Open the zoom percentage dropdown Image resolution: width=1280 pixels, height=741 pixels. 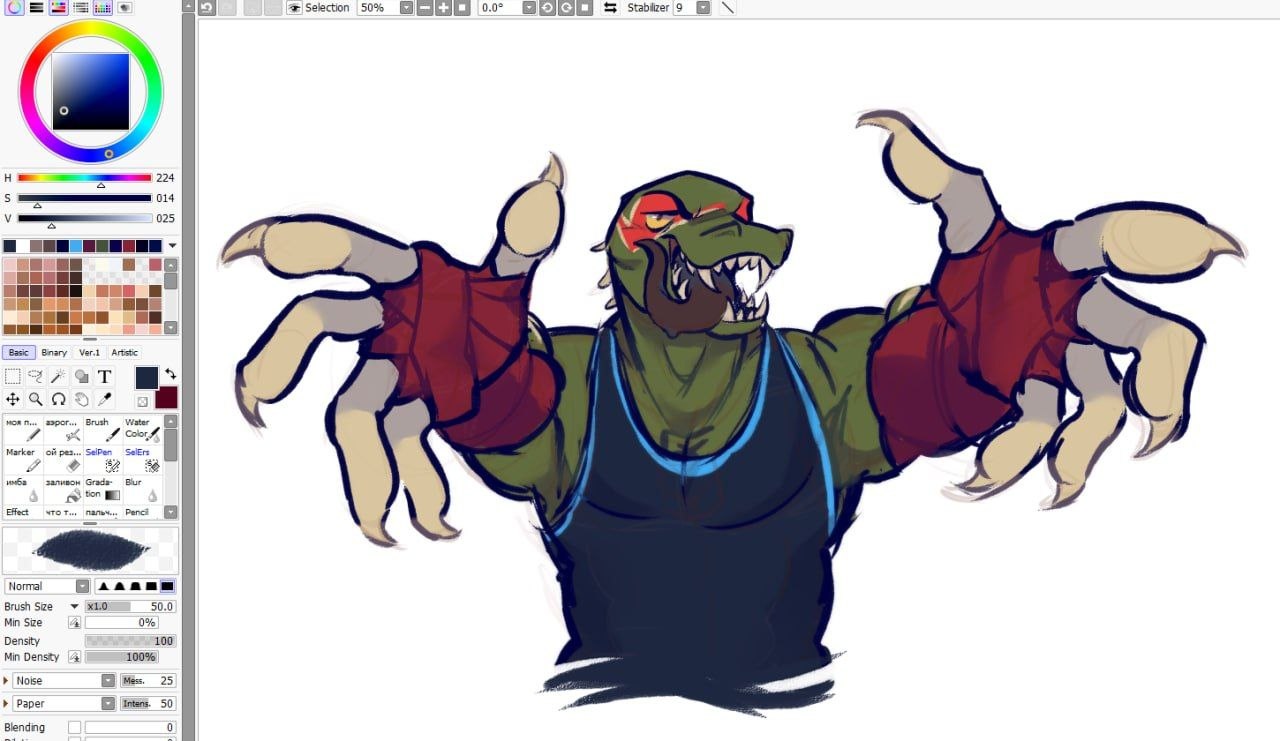tap(406, 7)
